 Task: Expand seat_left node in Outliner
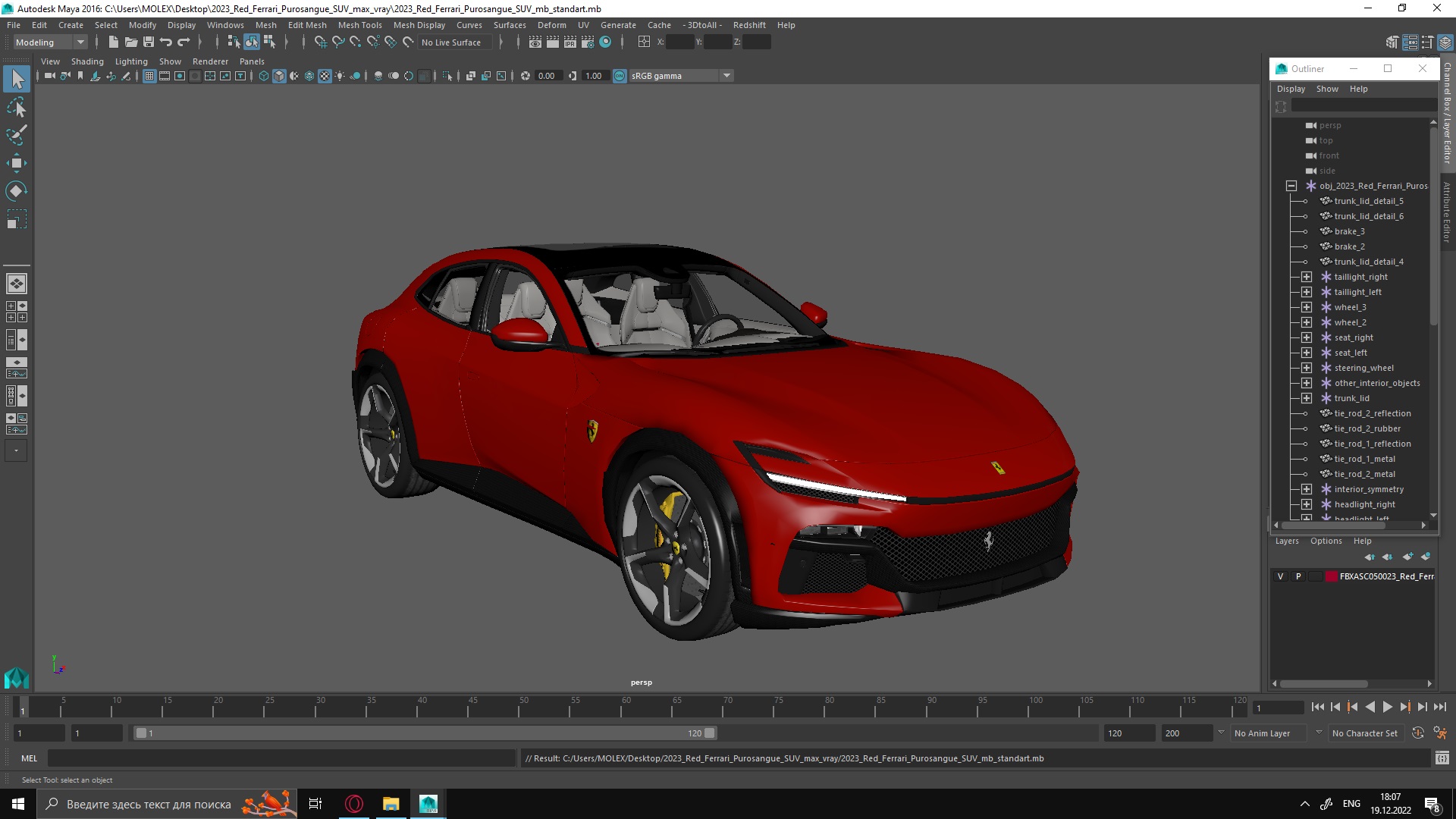[x=1307, y=353]
